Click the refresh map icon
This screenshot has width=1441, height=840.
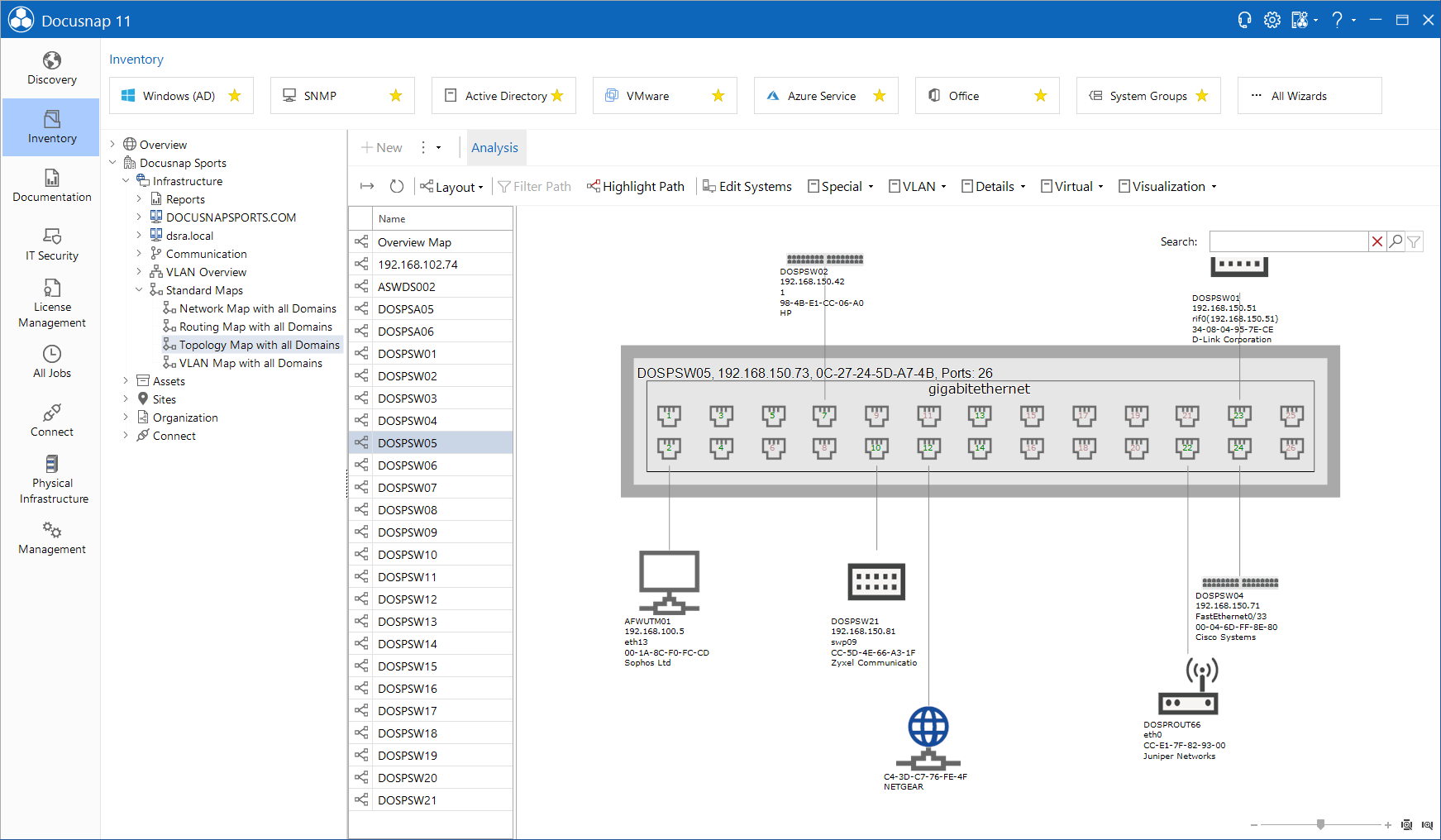[397, 186]
